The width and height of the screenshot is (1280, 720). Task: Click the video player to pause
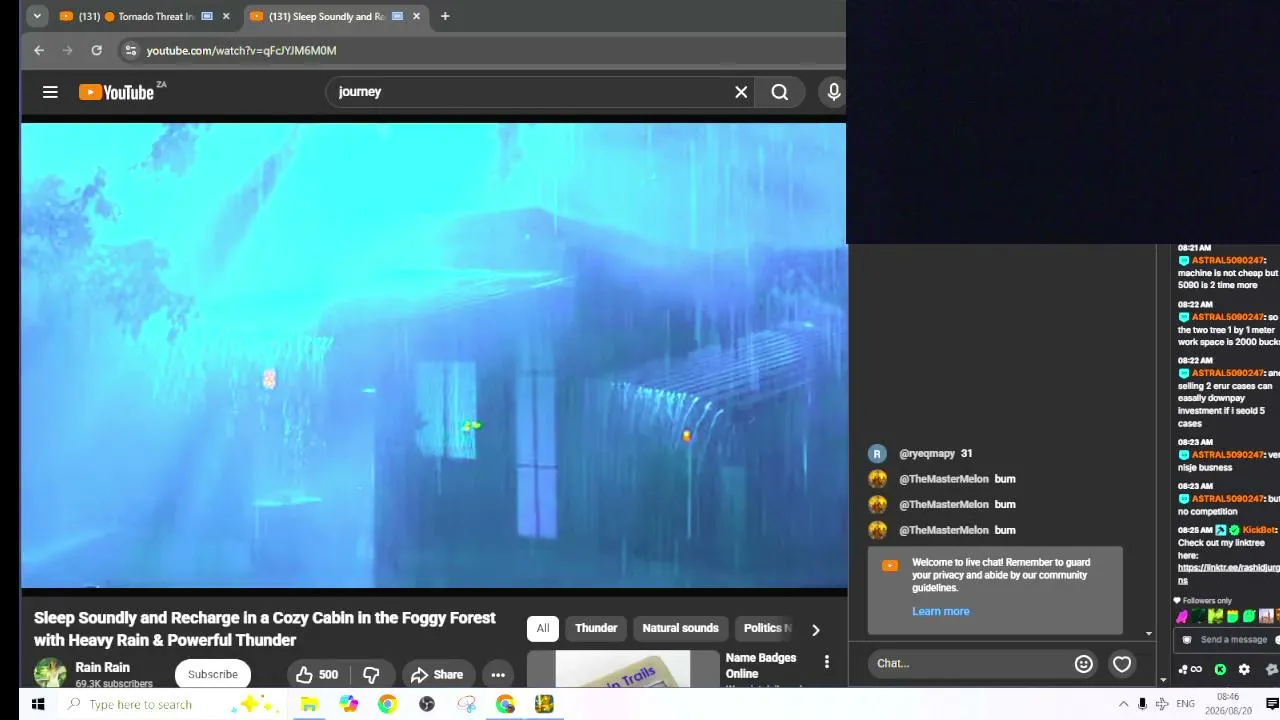click(x=433, y=355)
